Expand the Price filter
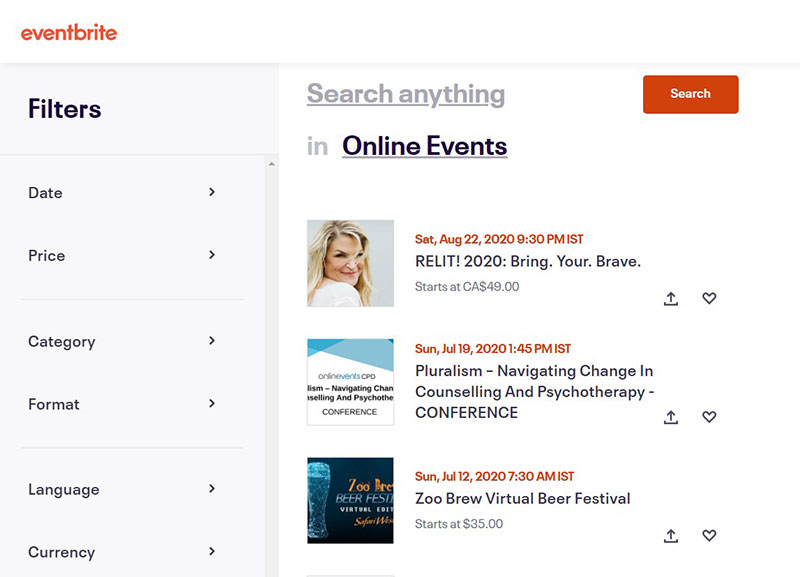 (x=122, y=255)
